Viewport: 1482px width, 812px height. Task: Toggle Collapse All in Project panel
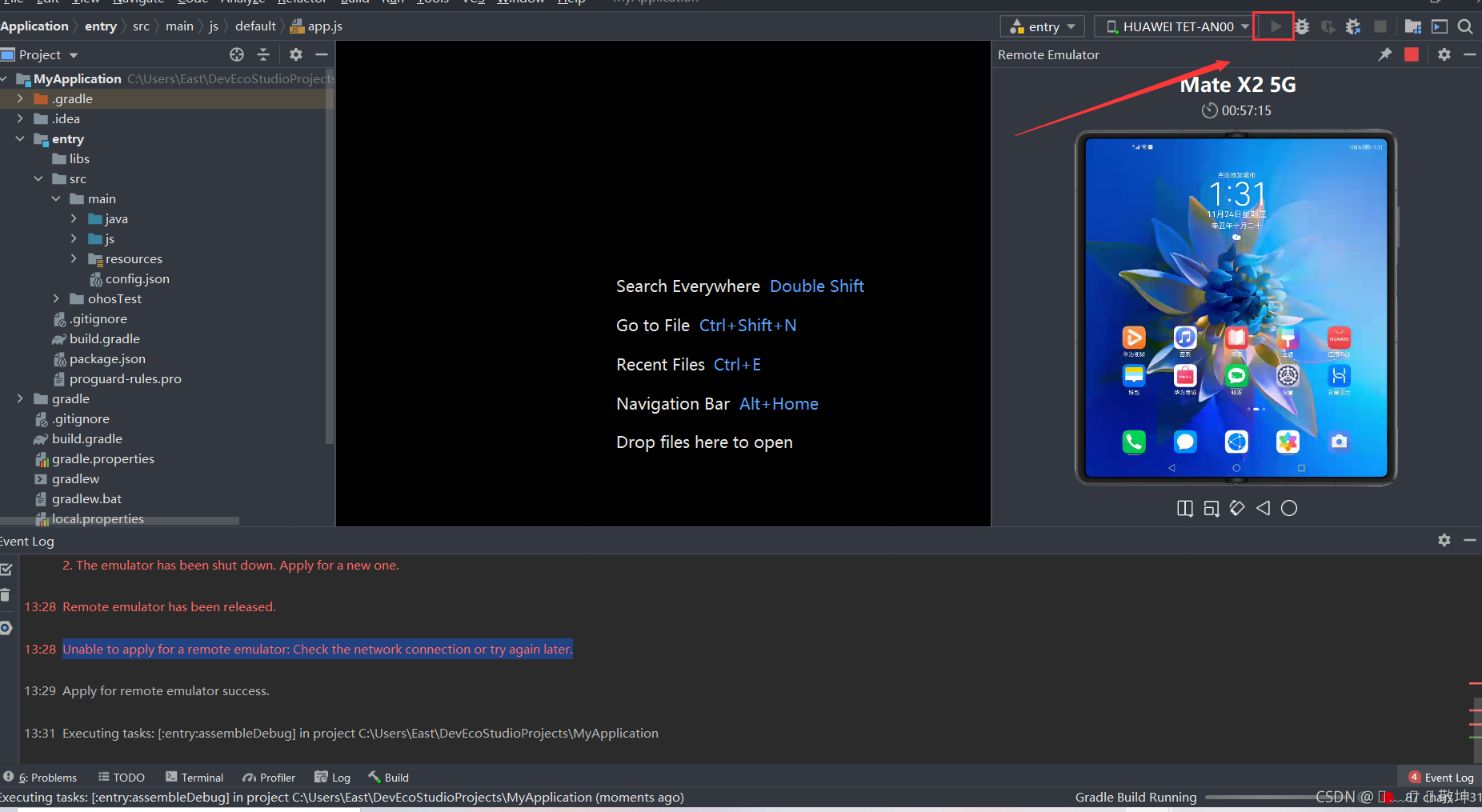pos(263,54)
